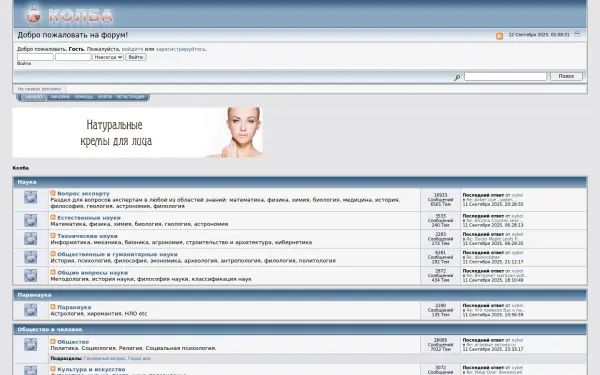The image size is (600, 375).
Task: Open the RSS feed icon beside the date
Action: pos(499,36)
